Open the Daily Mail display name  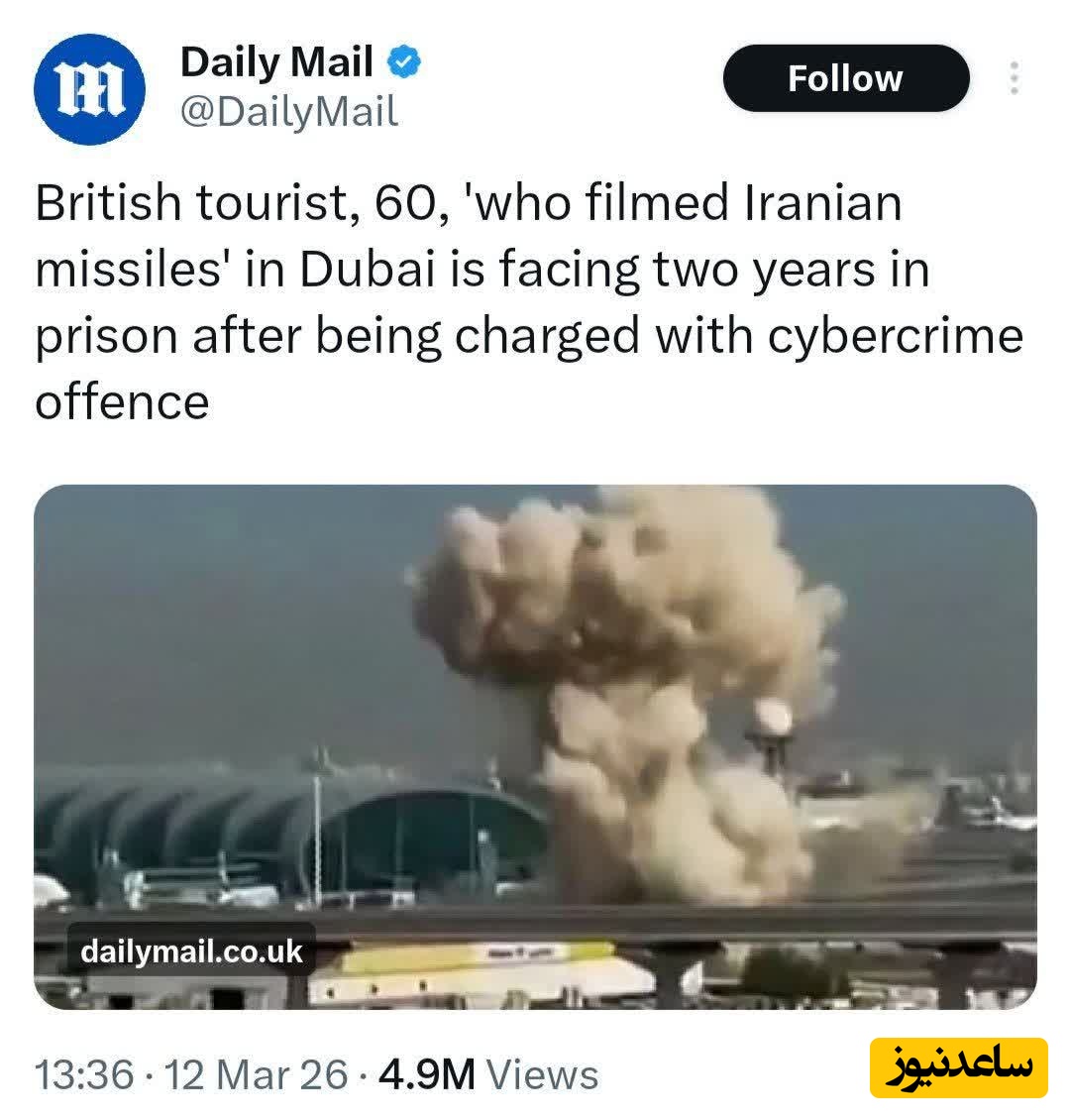pyautogui.click(x=277, y=61)
